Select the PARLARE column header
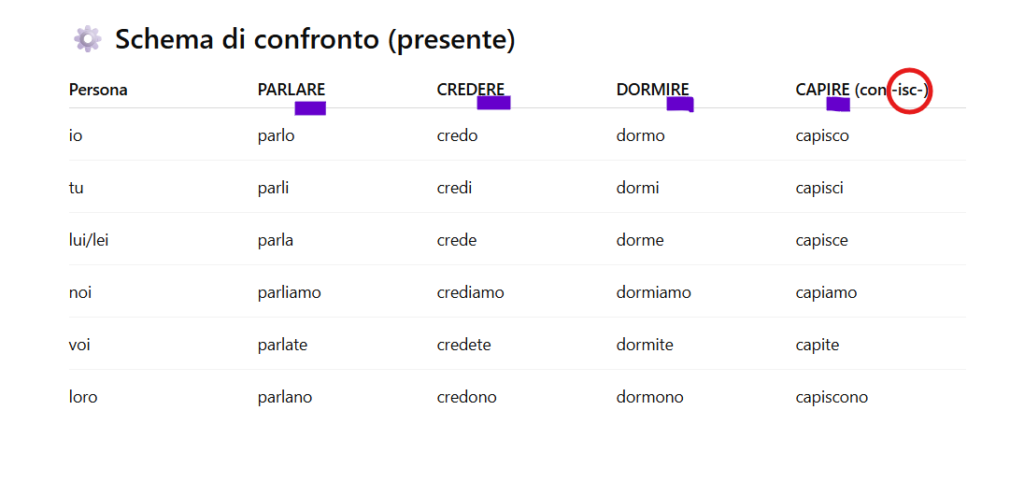This screenshot has width=1024, height=481. click(x=291, y=90)
